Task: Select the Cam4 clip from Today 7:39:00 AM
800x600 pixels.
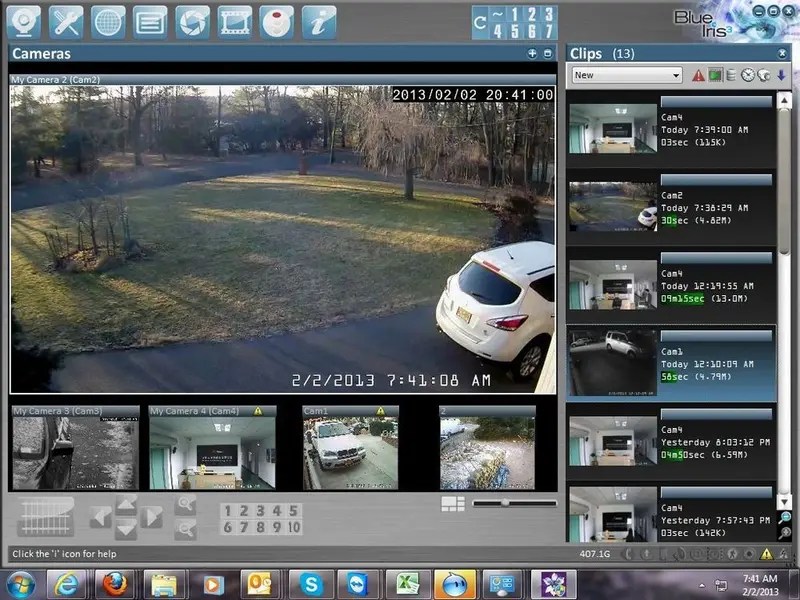Action: point(671,129)
